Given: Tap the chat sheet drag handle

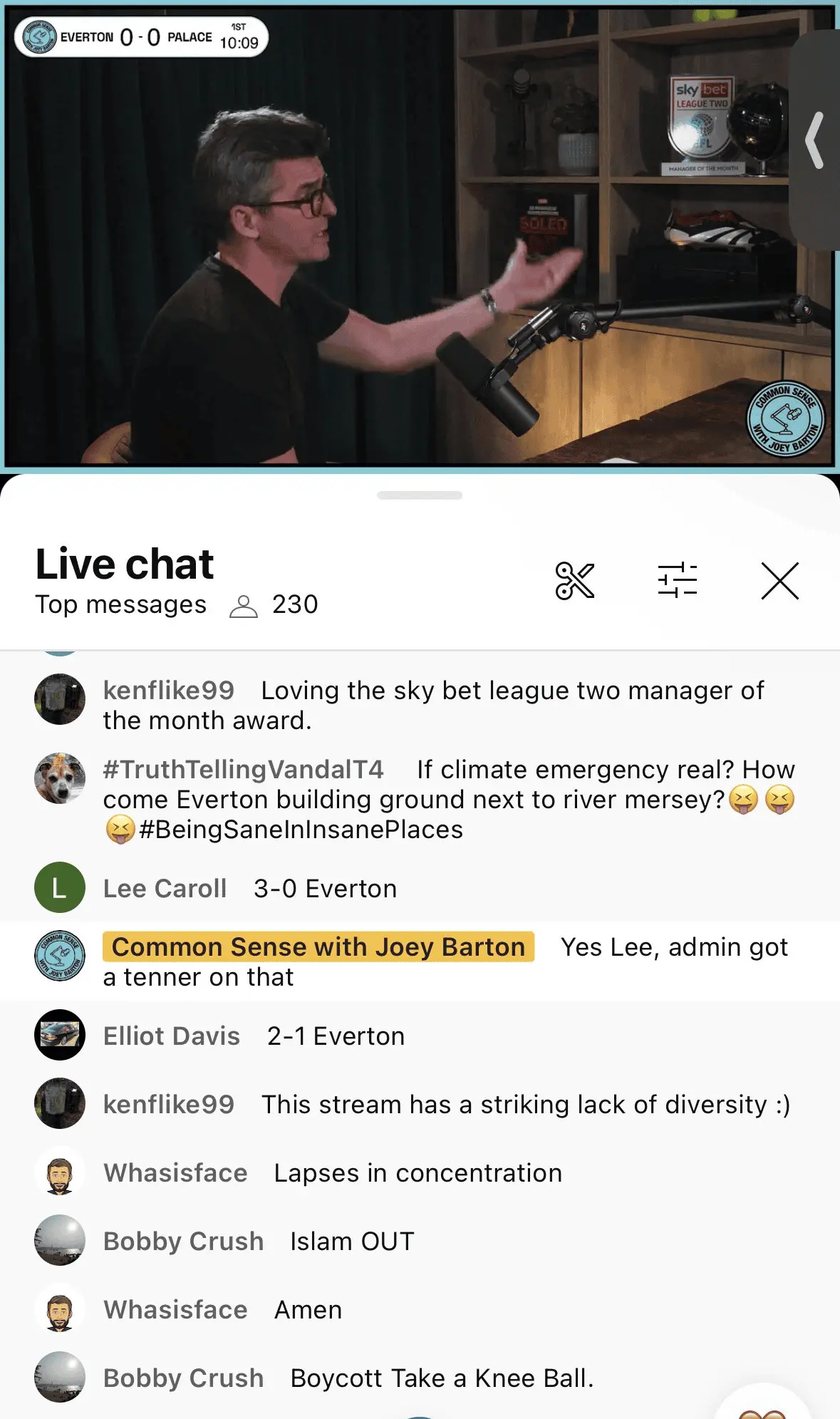Looking at the screenshot, I should tap(420, 495).
